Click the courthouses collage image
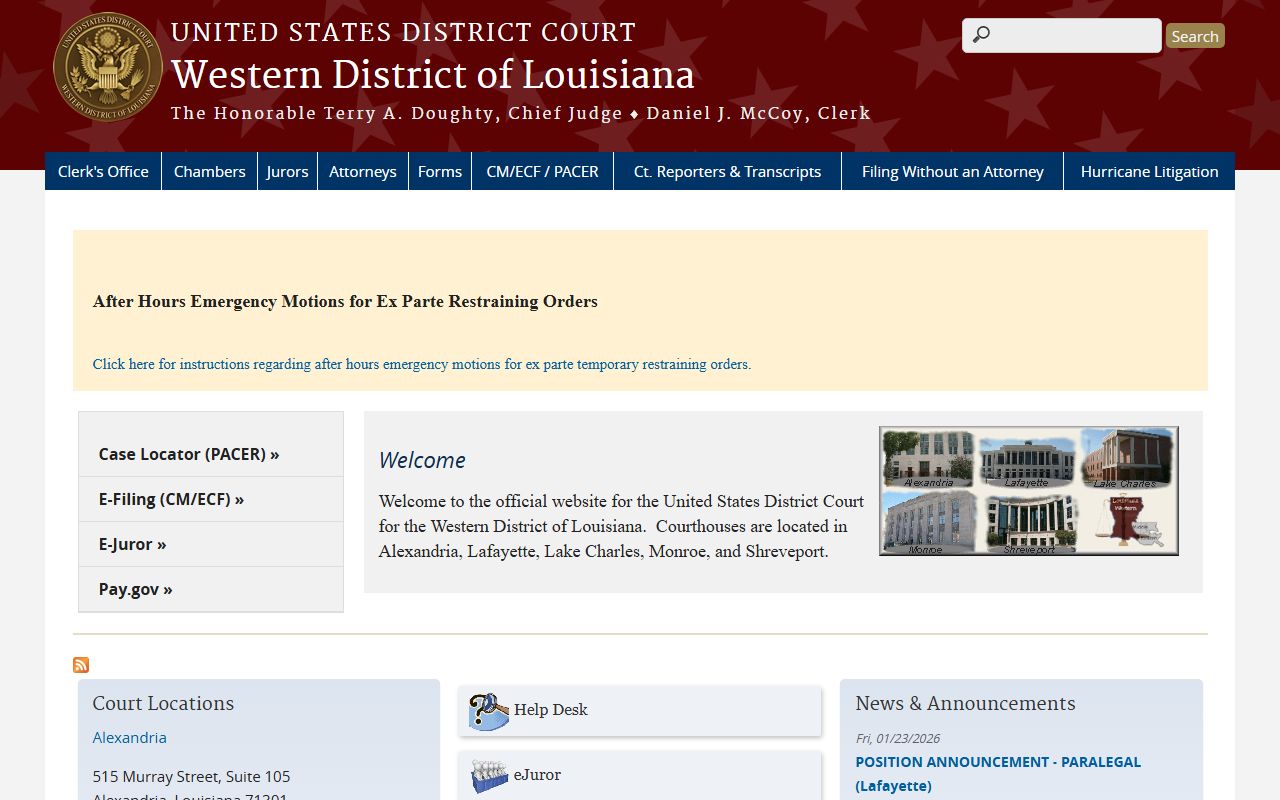Screen dimensions: 1280x800 1029,491
